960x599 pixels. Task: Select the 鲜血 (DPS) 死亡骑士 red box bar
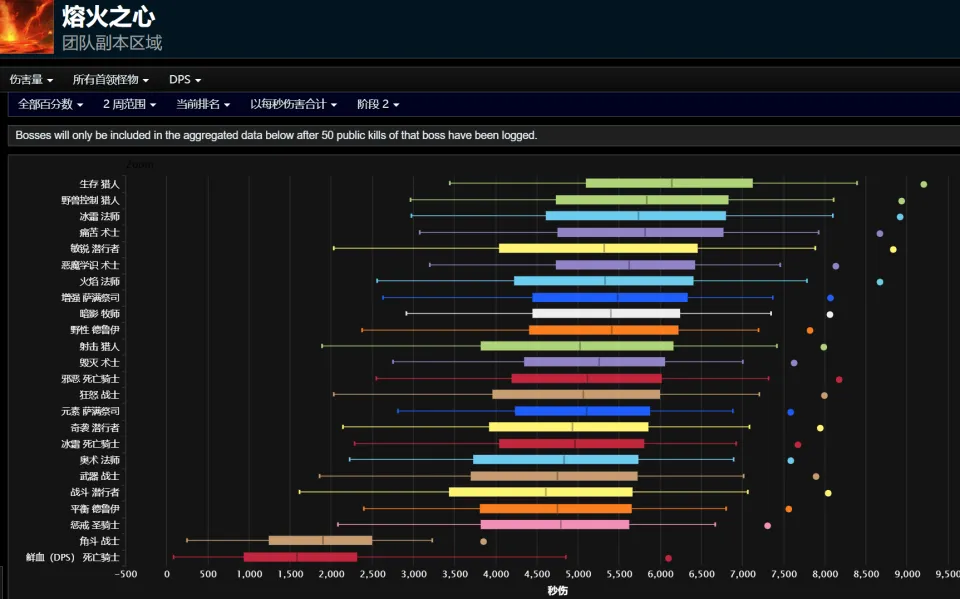[300, 557]
